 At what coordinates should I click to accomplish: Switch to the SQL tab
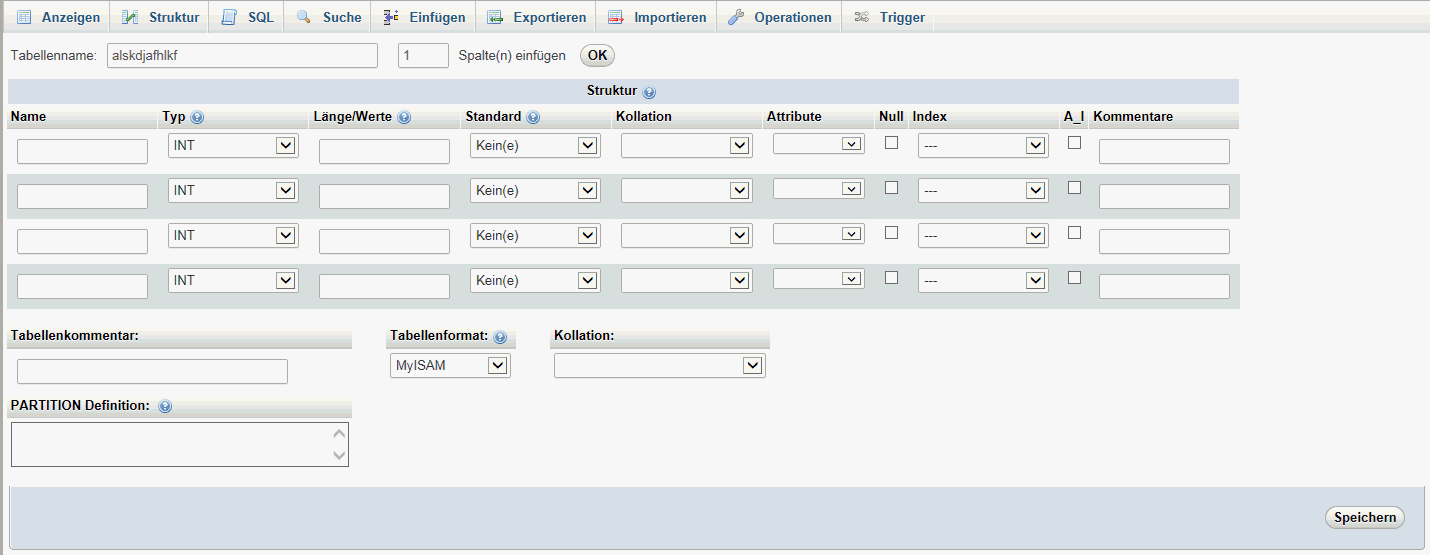pyautogui.click(x=248, y=17)
